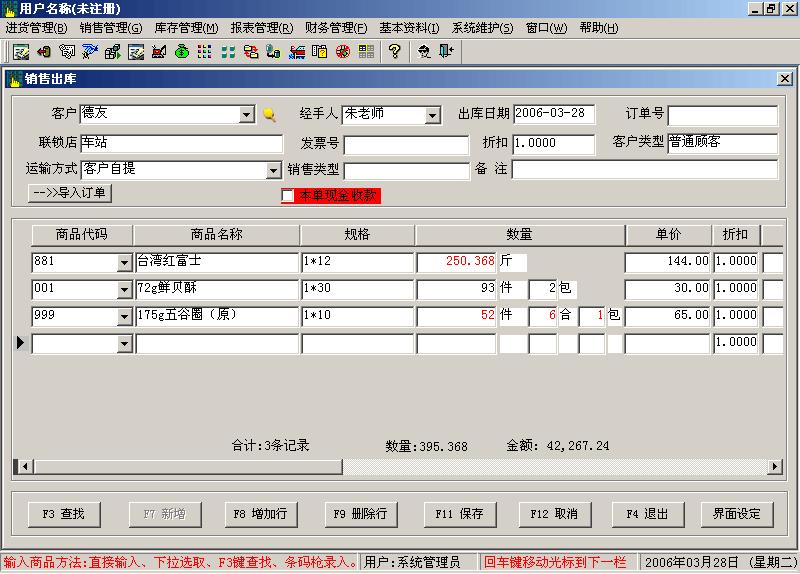
Task: Click the F9 删除行 button
Action: (x=361, y=514)
